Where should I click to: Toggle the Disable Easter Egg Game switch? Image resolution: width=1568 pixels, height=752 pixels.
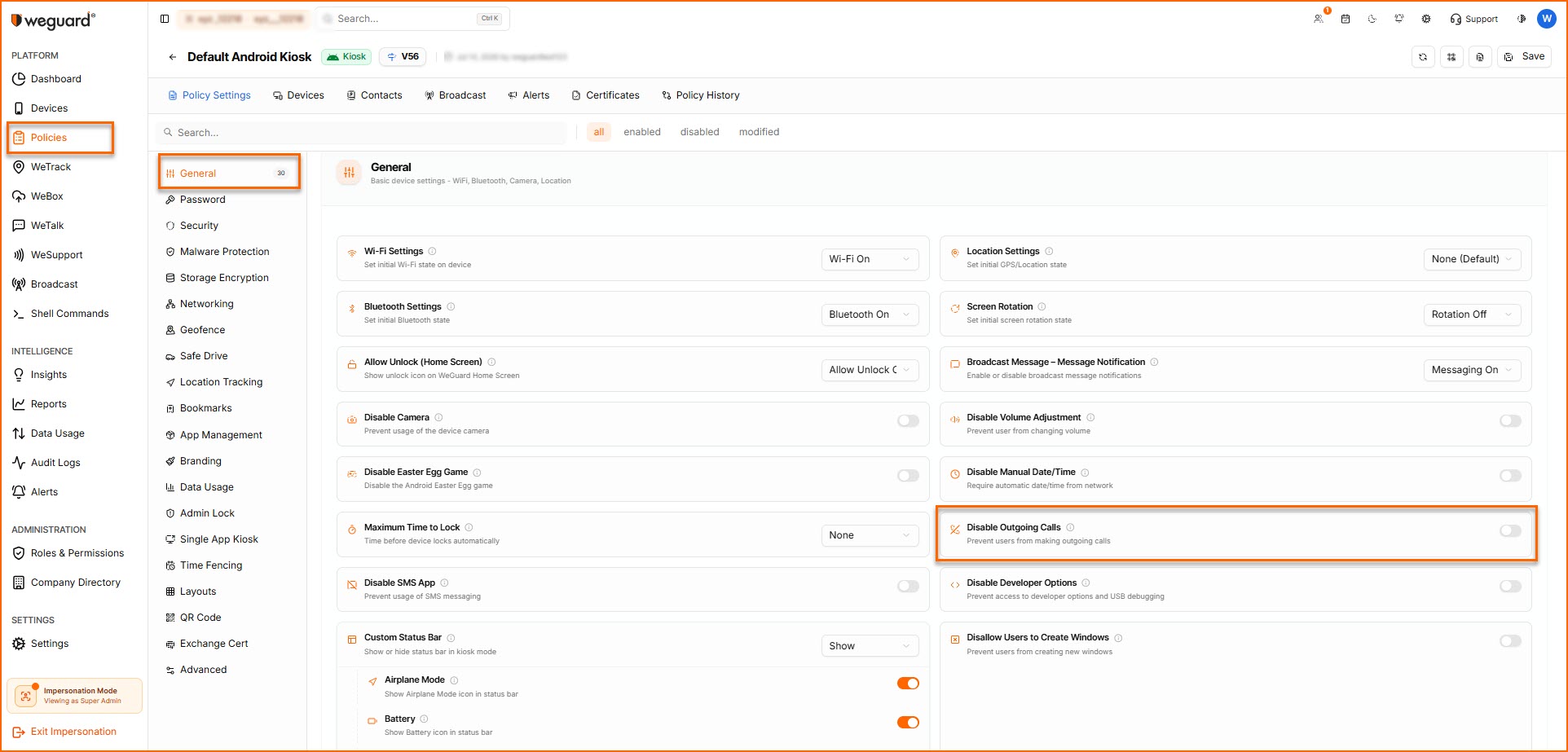pos(908,475)
